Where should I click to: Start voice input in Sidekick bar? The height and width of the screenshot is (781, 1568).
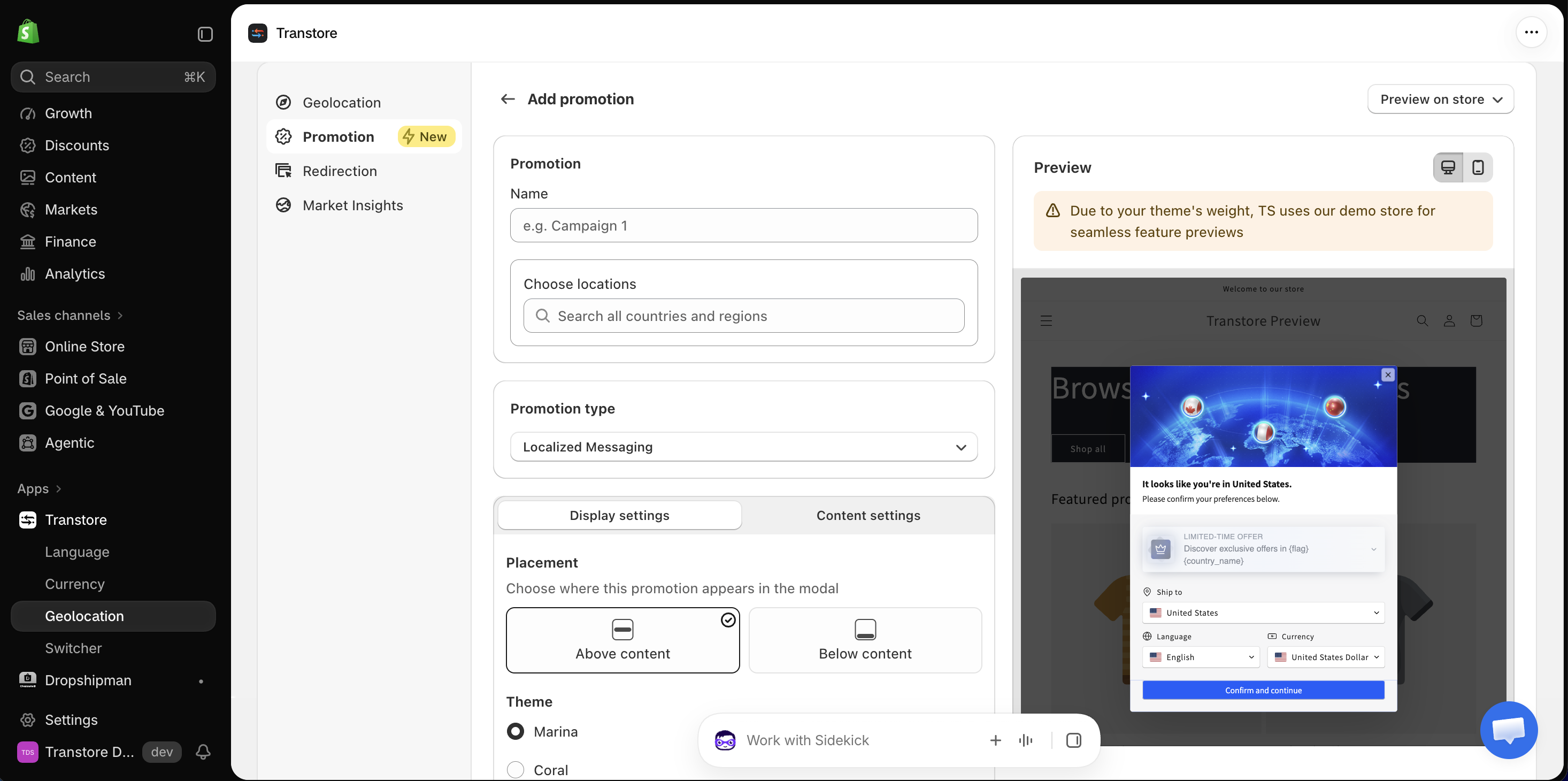pyautogui.click(x=1026, y=740)
